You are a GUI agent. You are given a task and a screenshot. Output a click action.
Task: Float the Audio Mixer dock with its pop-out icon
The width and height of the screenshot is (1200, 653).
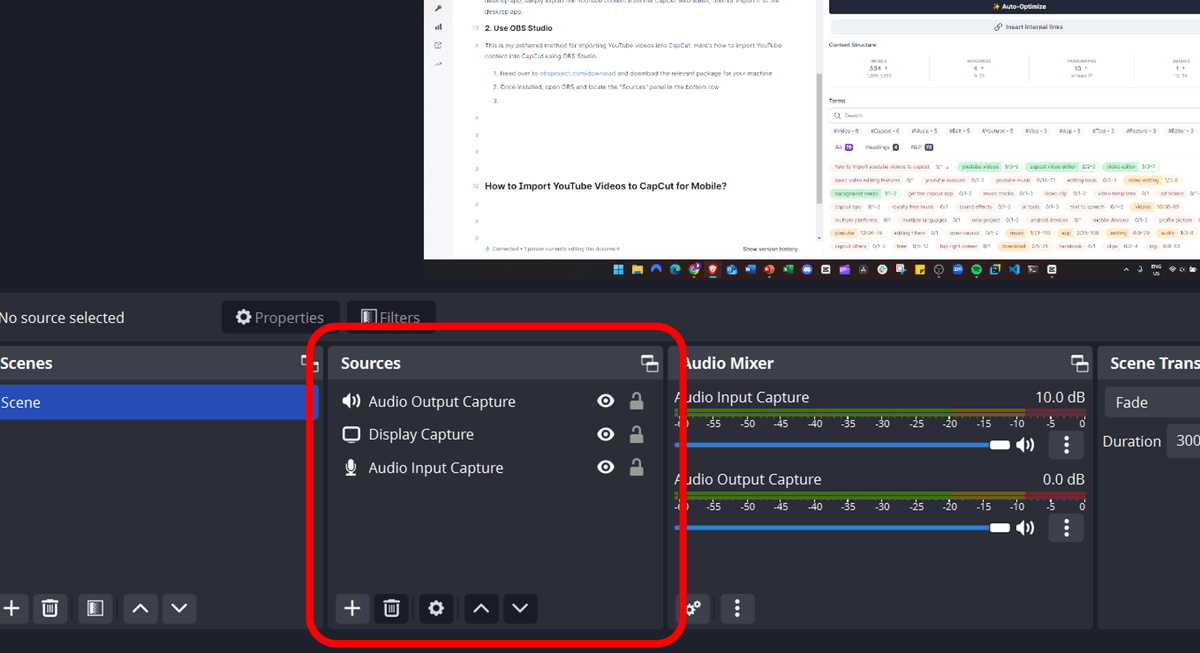1079,363
